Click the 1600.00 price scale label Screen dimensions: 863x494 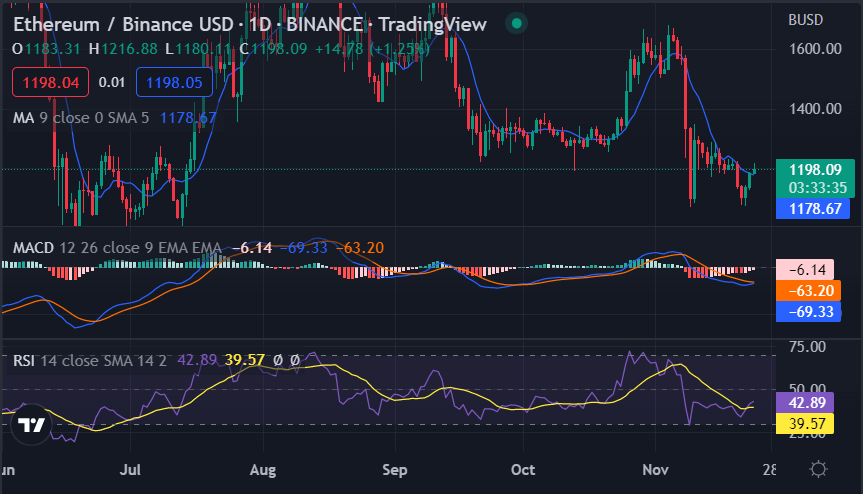coord(815,49)
